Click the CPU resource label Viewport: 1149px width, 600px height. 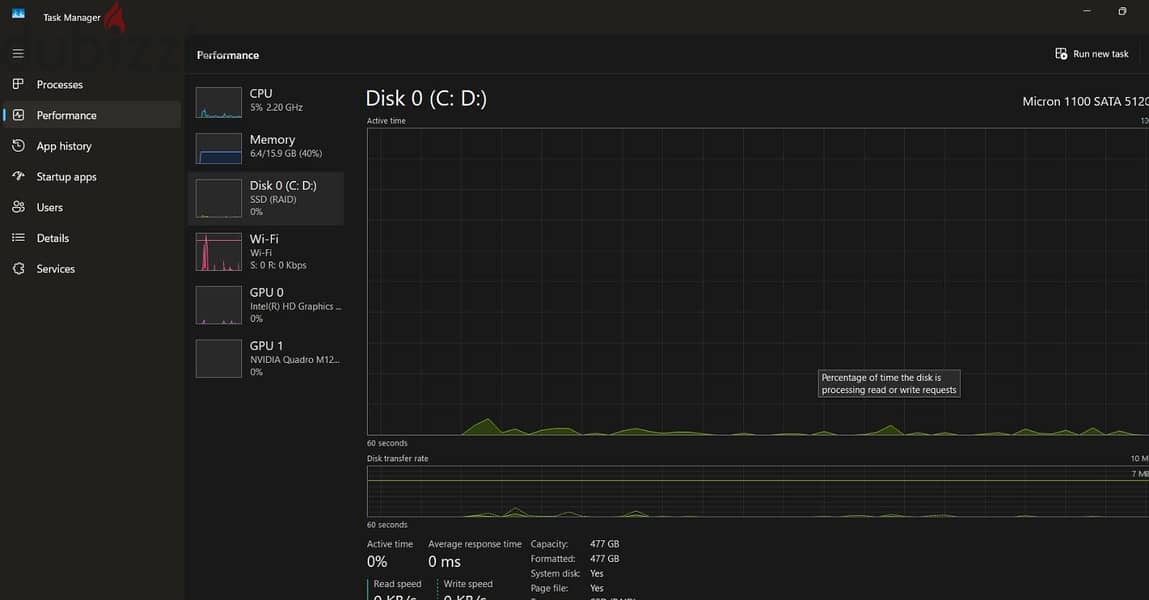point(261,94)
